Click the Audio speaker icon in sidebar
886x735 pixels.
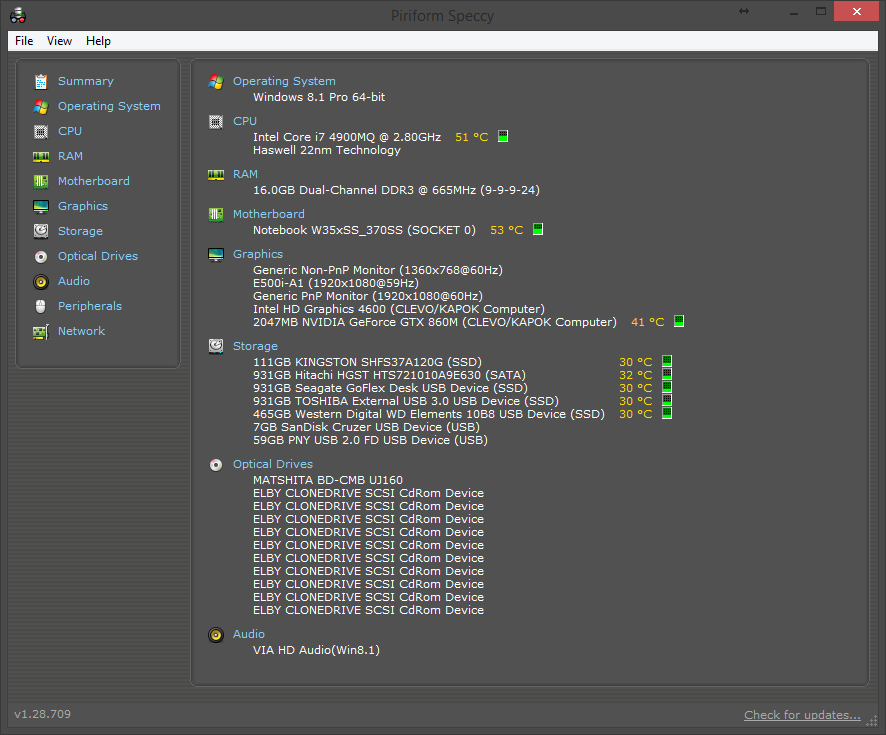click(41, 281)
